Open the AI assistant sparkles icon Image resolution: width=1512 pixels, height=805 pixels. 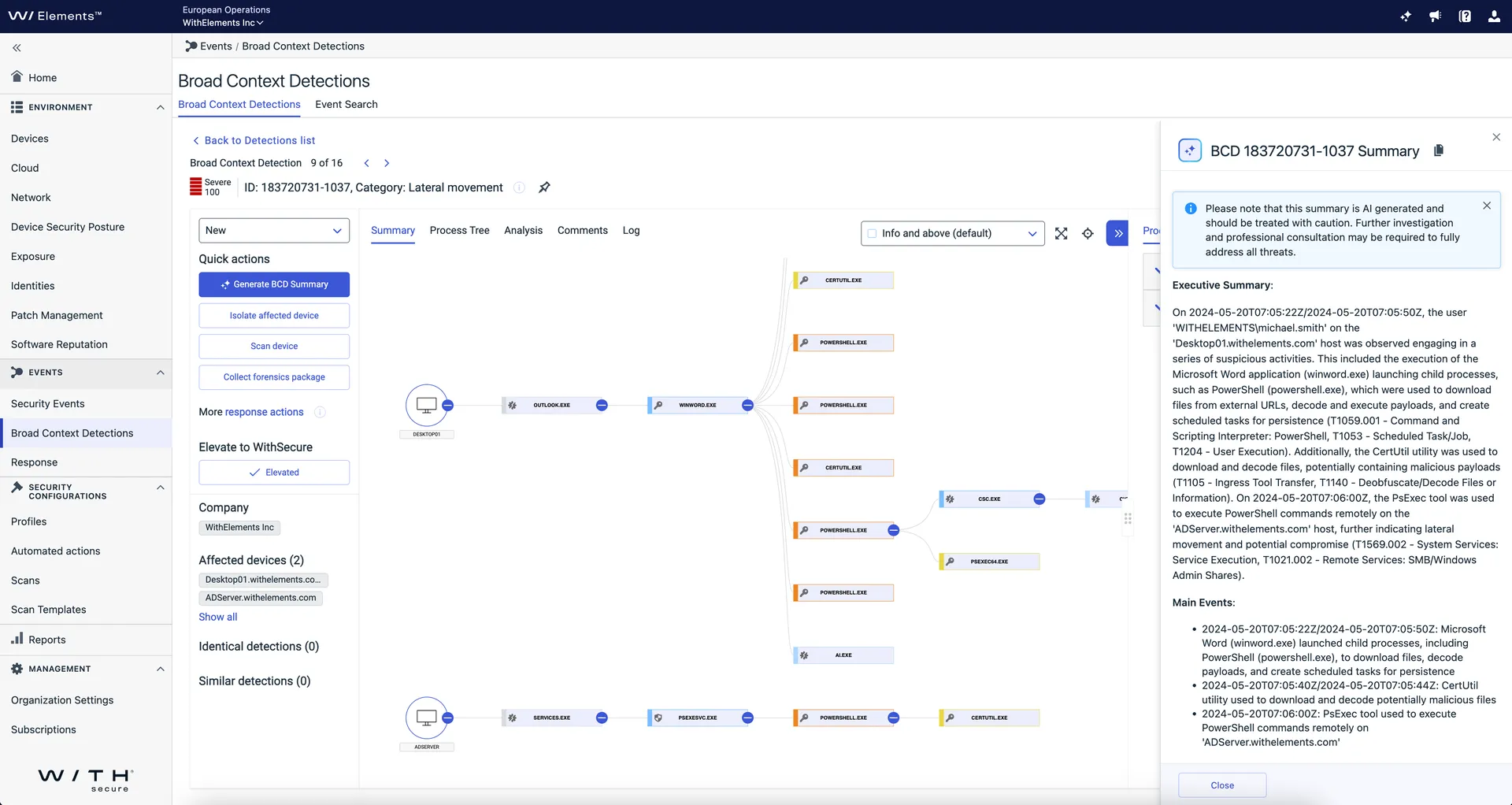pos(1406,16)
